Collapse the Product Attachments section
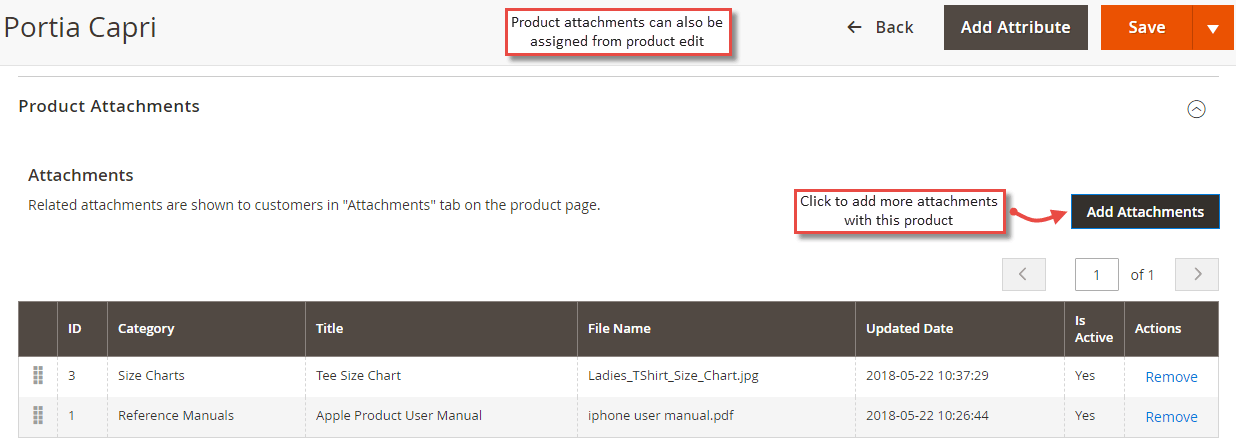This screenshot has width=1236, height=439. (1196, 110)
